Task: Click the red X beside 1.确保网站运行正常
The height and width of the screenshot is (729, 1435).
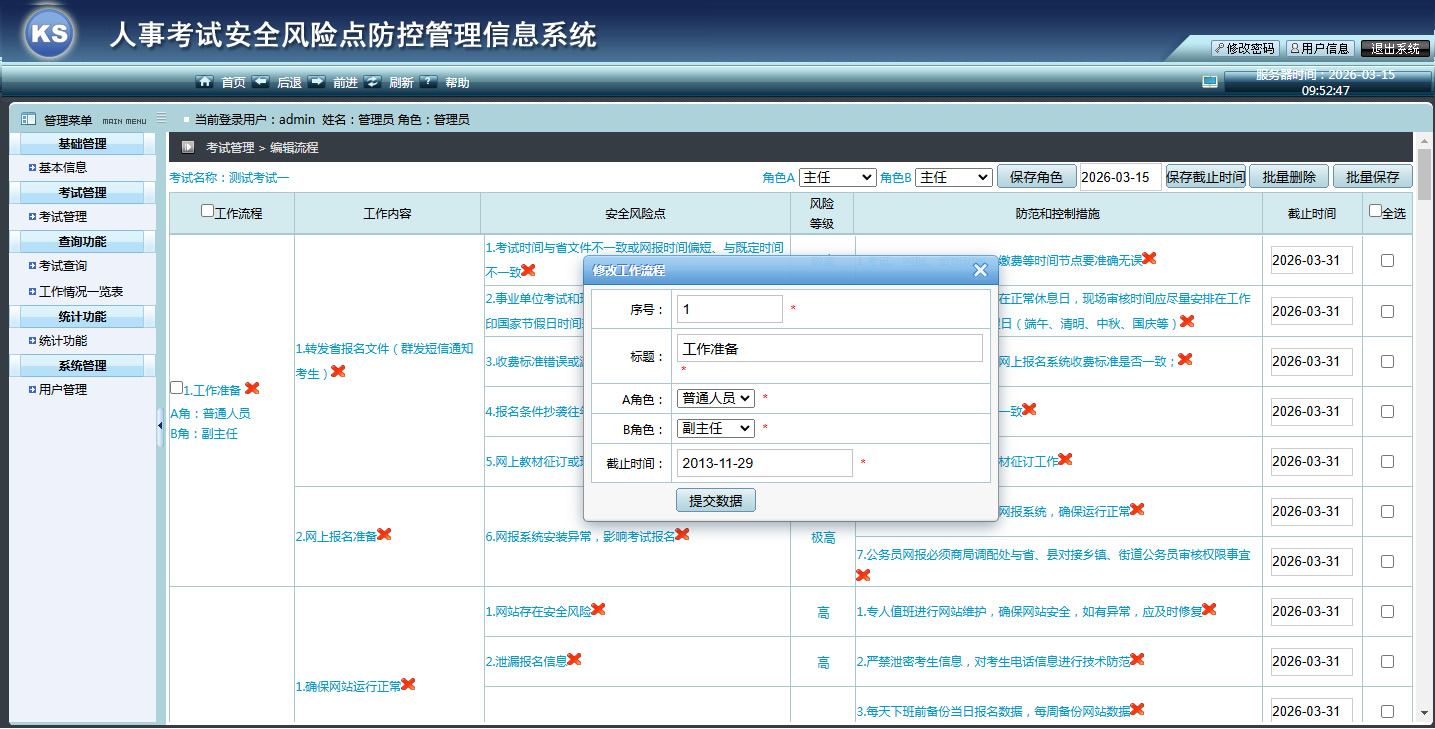Action: tap(408, 685)
